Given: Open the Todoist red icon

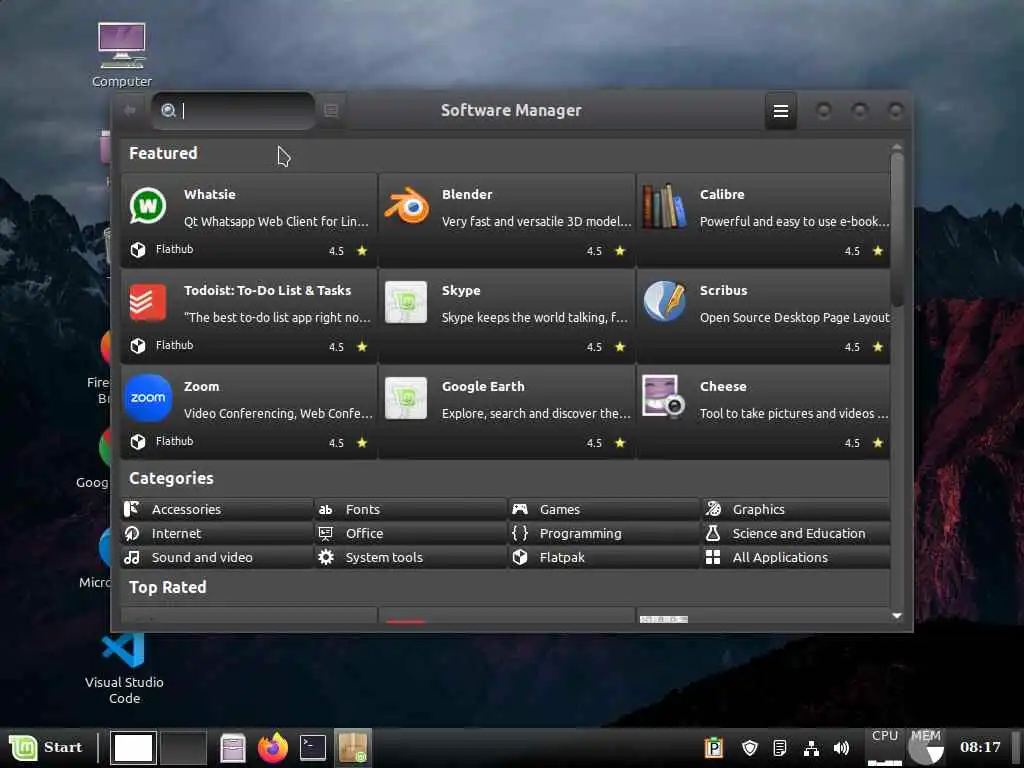Looking at the screenshot, I should click(x=148, y=302).
